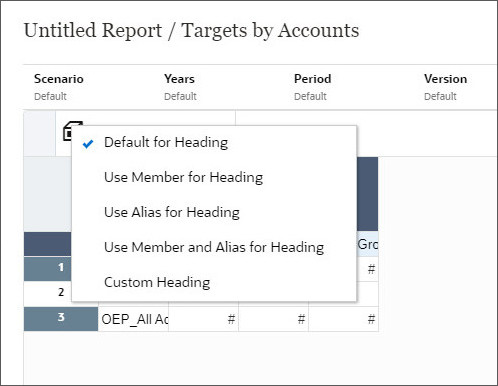Click the Gro column heading cell
Image resolution: width=498 pixels, height=386 pixels.
point(367,244)
